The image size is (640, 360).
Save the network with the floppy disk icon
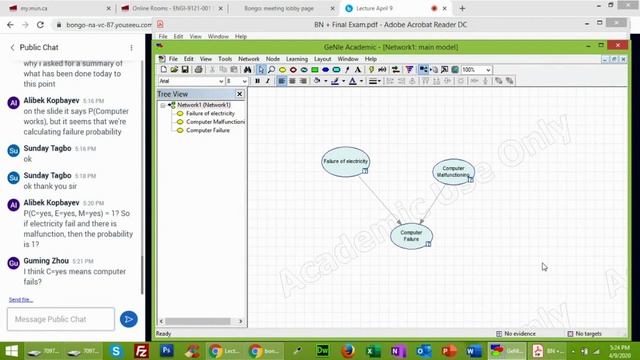tap(184, 70)
